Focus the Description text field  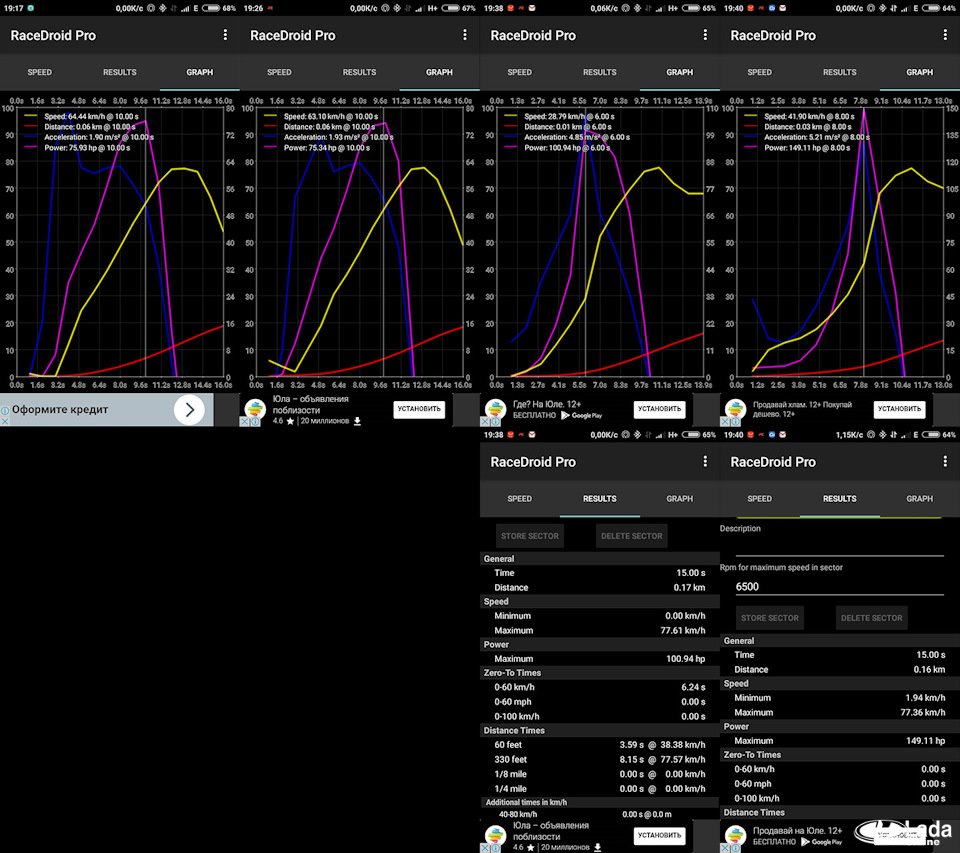coord(839,545)
